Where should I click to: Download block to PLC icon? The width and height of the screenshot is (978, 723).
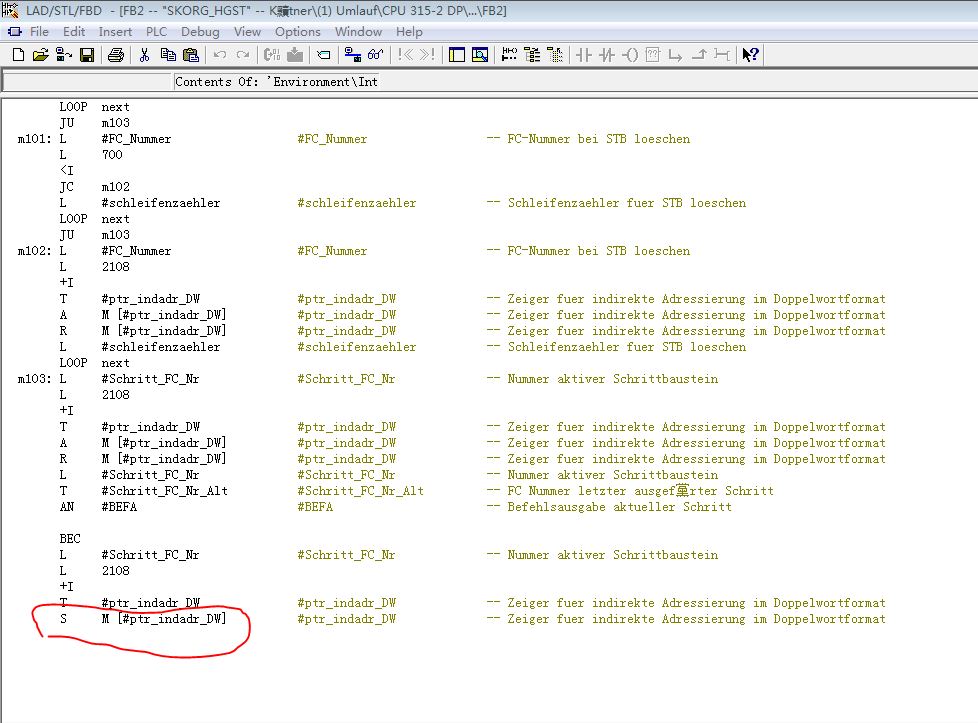[294, 55]
